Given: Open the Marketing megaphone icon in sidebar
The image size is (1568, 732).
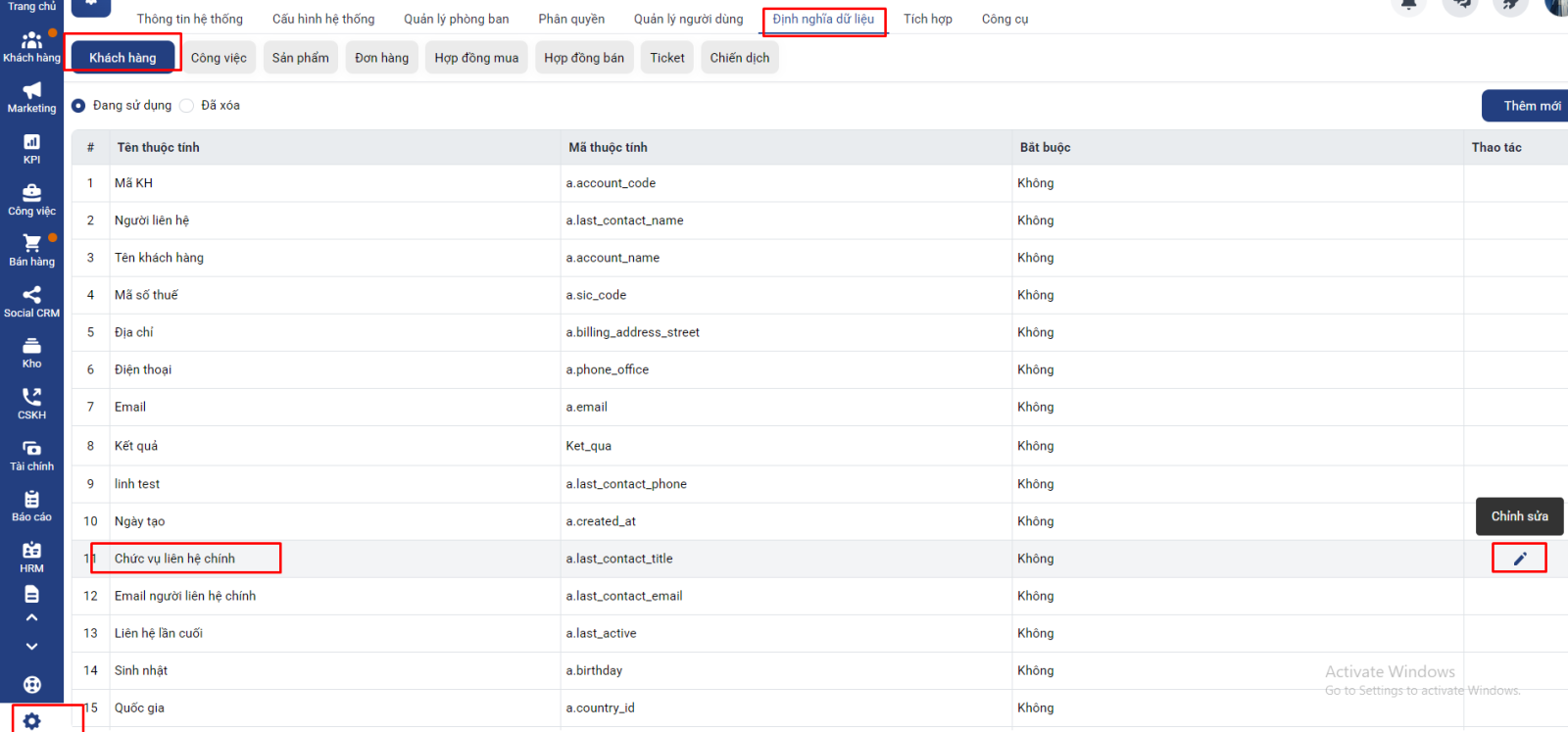Looking at the screenshot, I should point(31,91).
